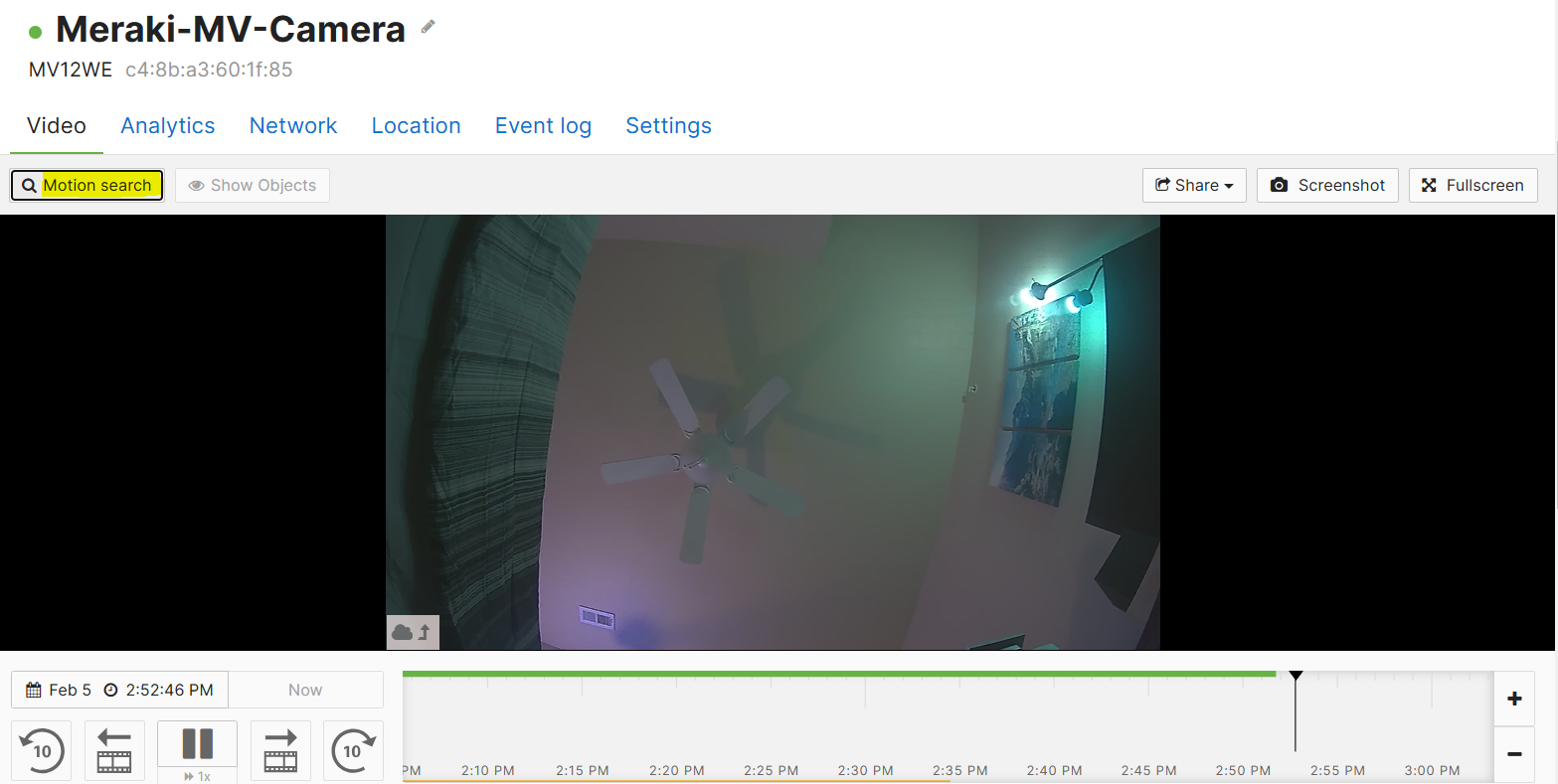Take a Screenshot of the video

pyautogui.click(x=1327, y=186)
